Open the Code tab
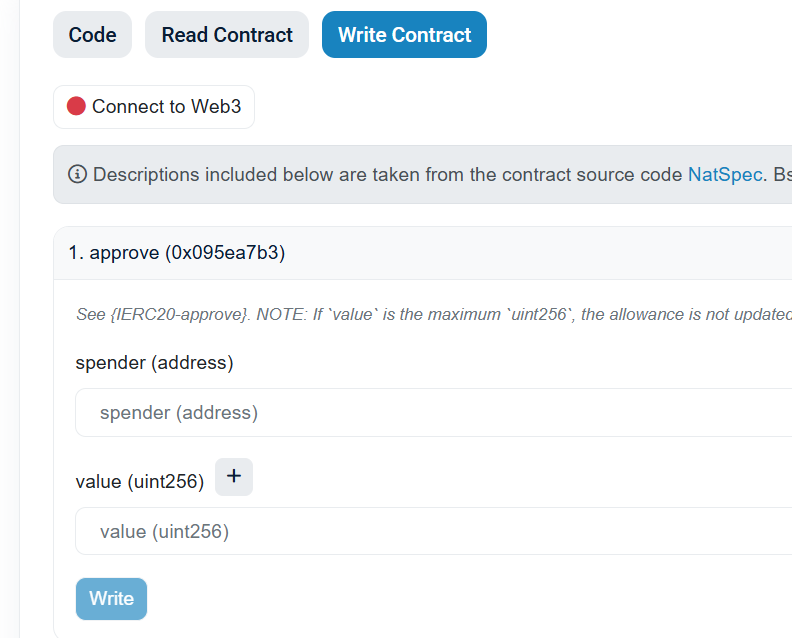 point(92,35)
